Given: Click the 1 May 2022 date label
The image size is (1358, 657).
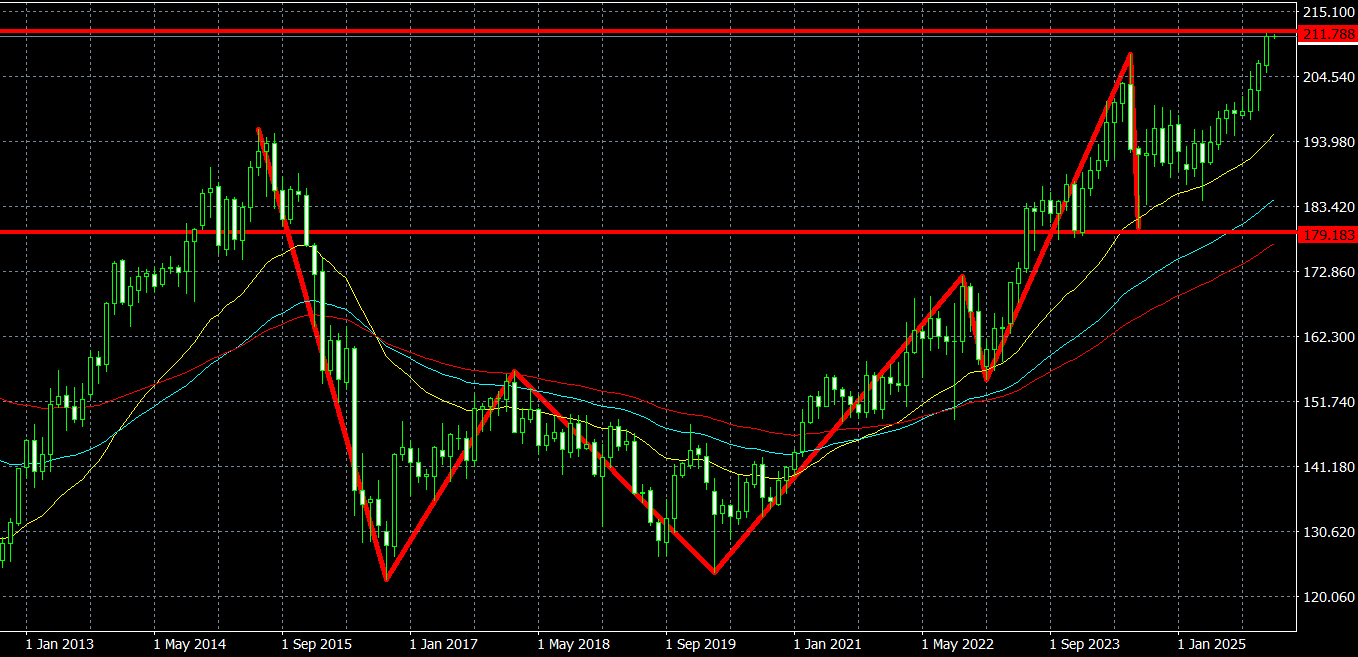Looking at the screenshot, I should [x=957, y=644].
